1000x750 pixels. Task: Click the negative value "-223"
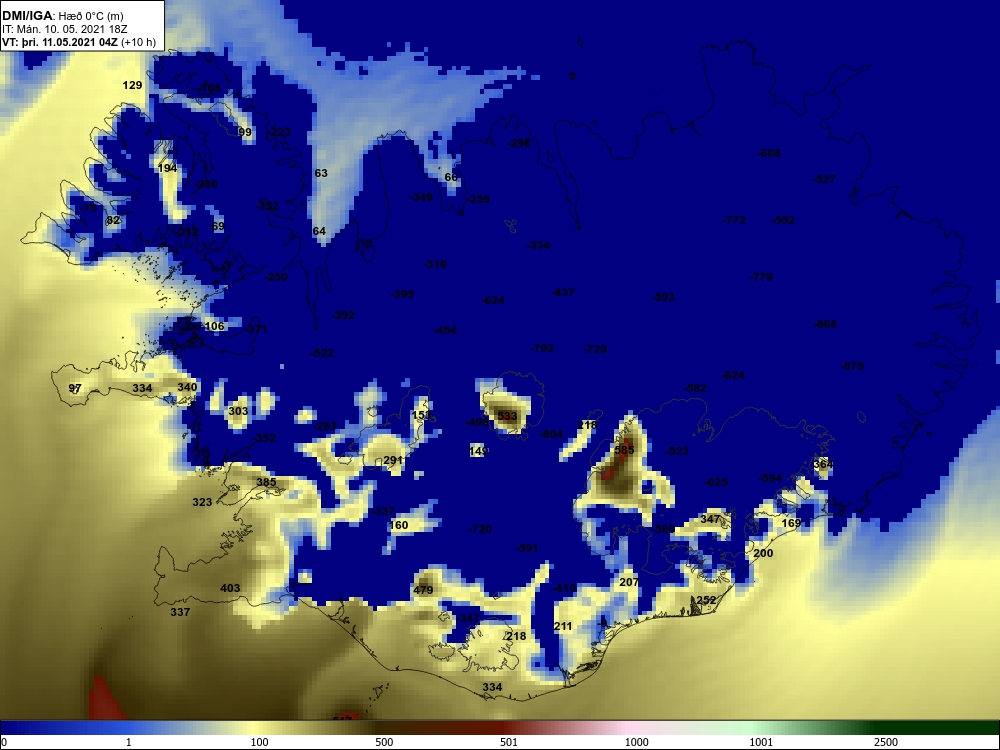(x=279, y=133)
